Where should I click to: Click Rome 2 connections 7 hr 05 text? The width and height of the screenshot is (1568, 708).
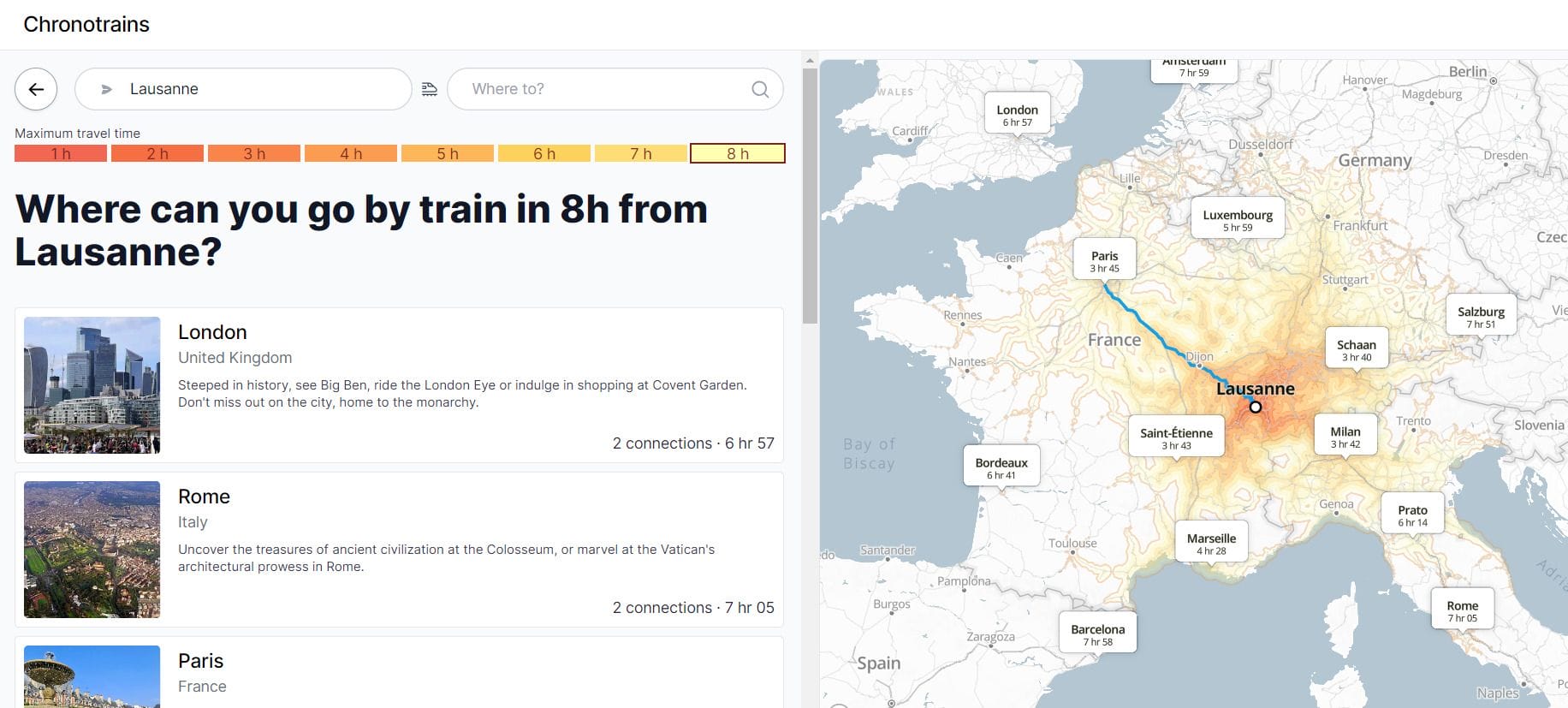[693, 608]
